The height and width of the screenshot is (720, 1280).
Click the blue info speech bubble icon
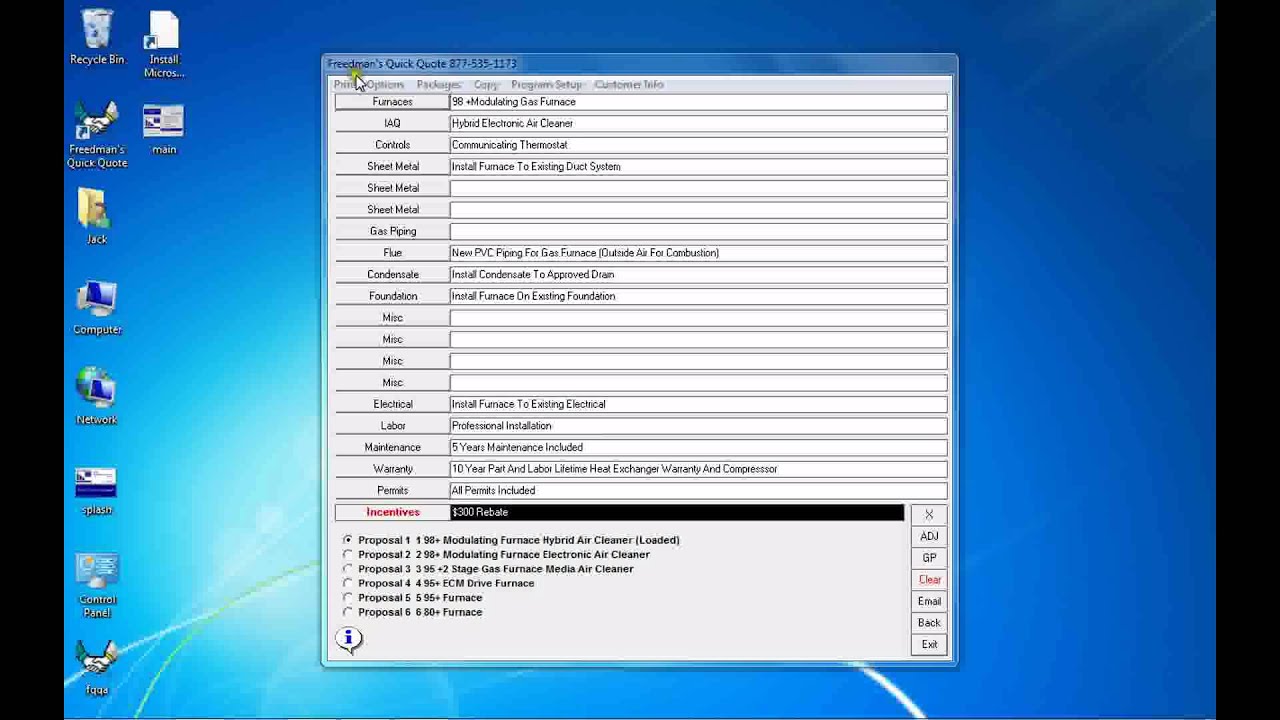[348, 639]
